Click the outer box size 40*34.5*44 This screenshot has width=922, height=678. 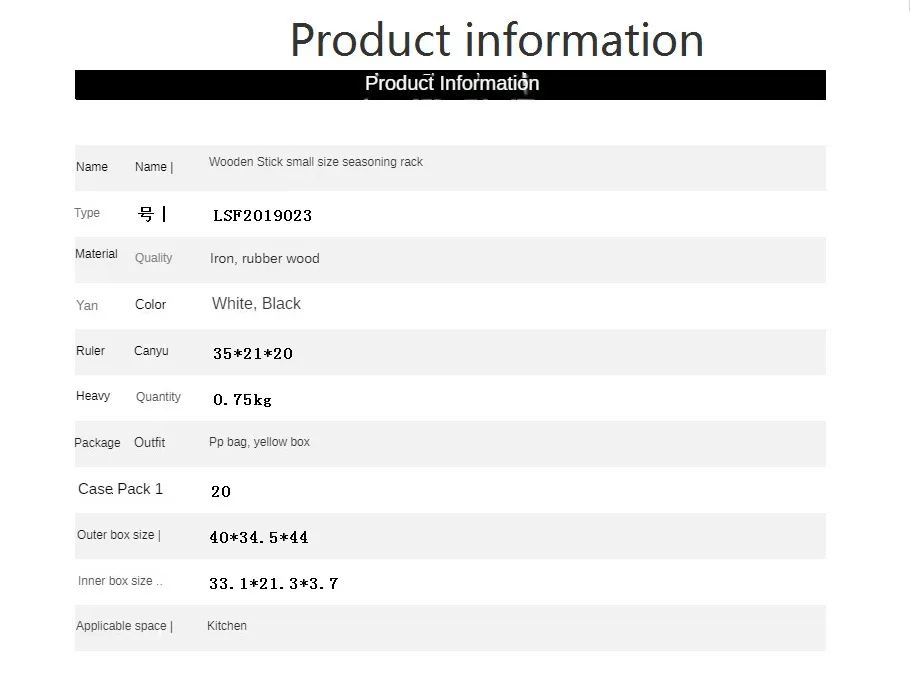(258, 537)
